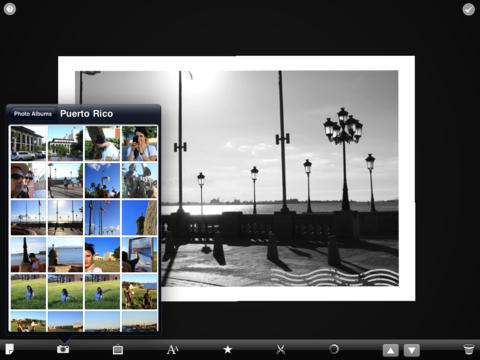The image size is (480, 360).
Task: Select the selfie with sunglasses photo
Action: point(28,180)
